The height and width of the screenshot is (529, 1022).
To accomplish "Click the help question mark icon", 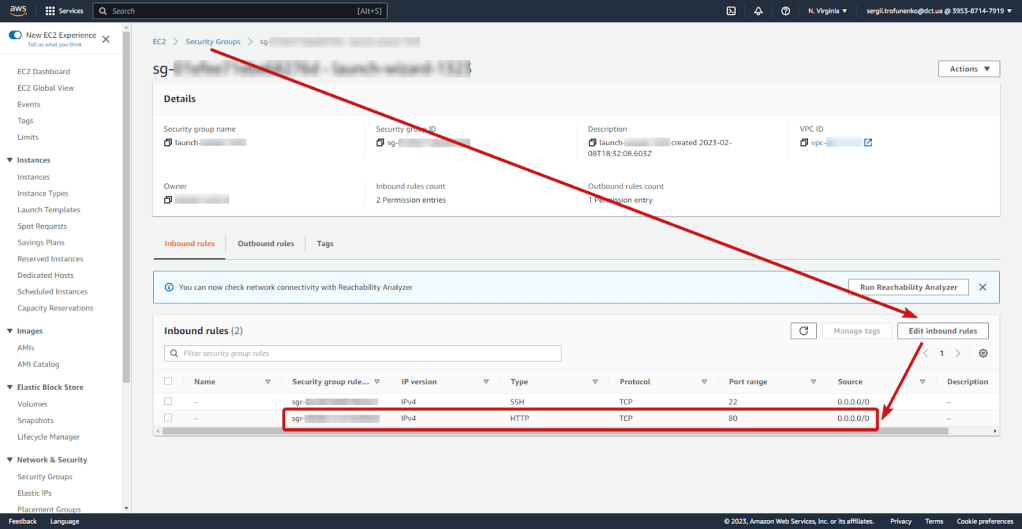I will coord(785,11).
